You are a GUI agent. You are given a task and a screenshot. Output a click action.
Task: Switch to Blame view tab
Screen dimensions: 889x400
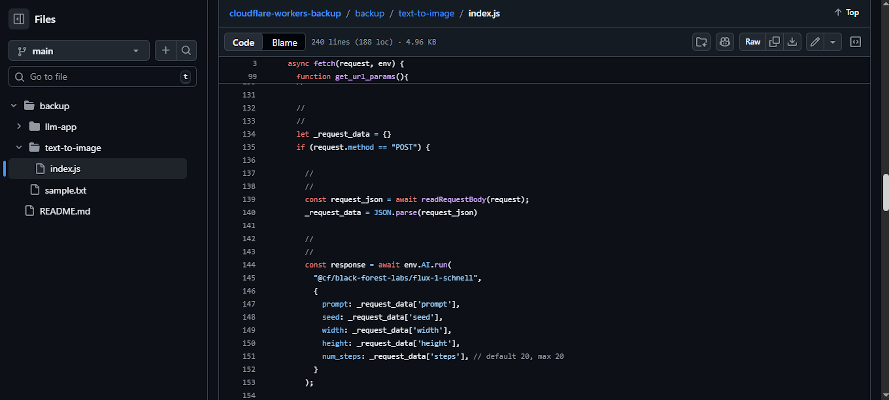point(285,42)
